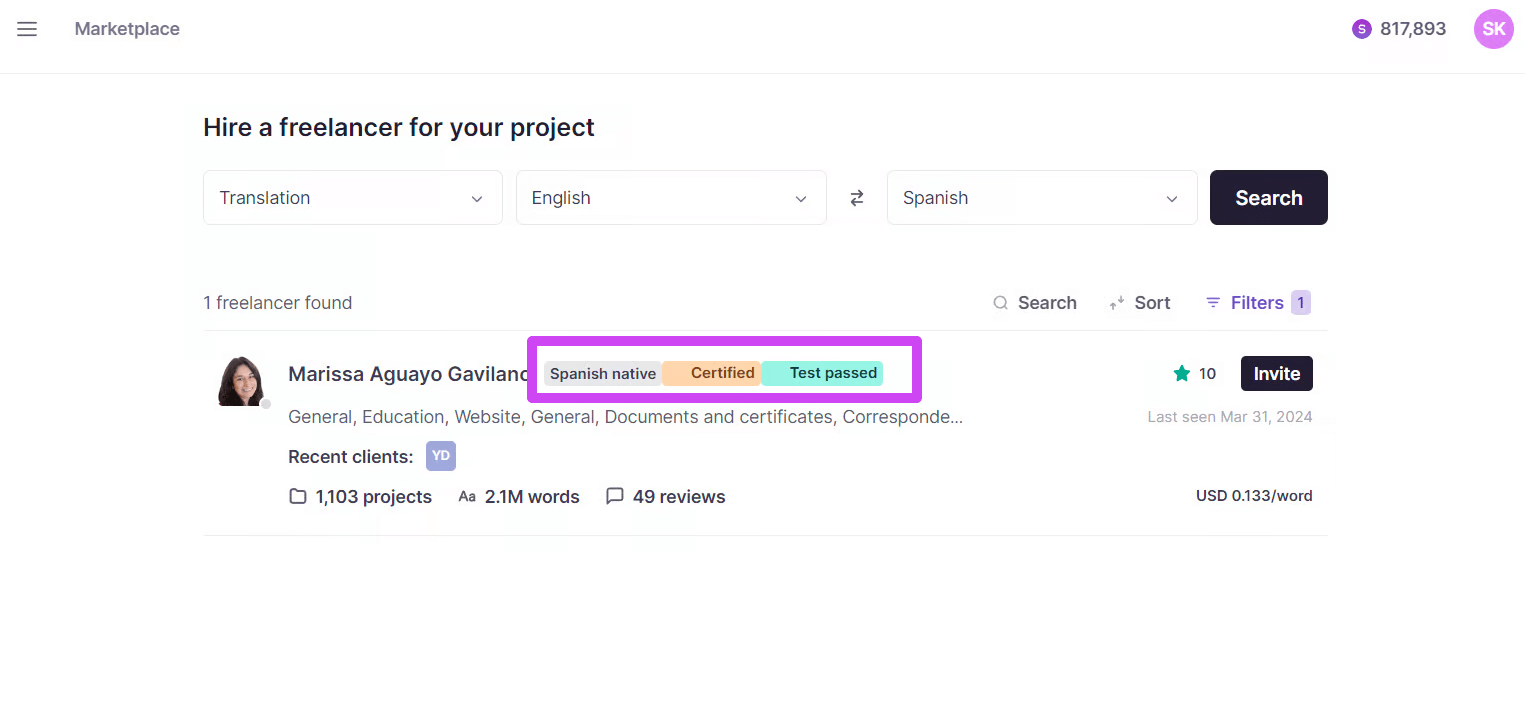Click the green star rating icon
Viewport: 1525px width, 706px height.
(x=1182, y=374)
